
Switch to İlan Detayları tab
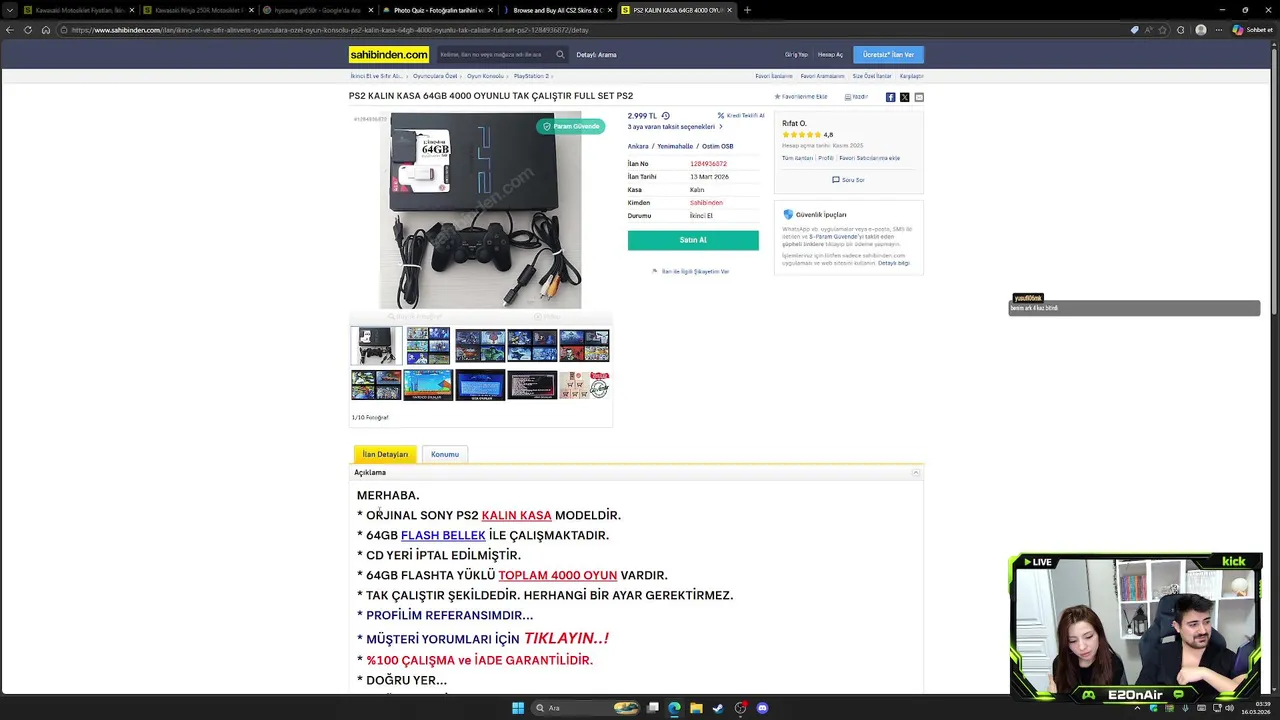(385, 454)
